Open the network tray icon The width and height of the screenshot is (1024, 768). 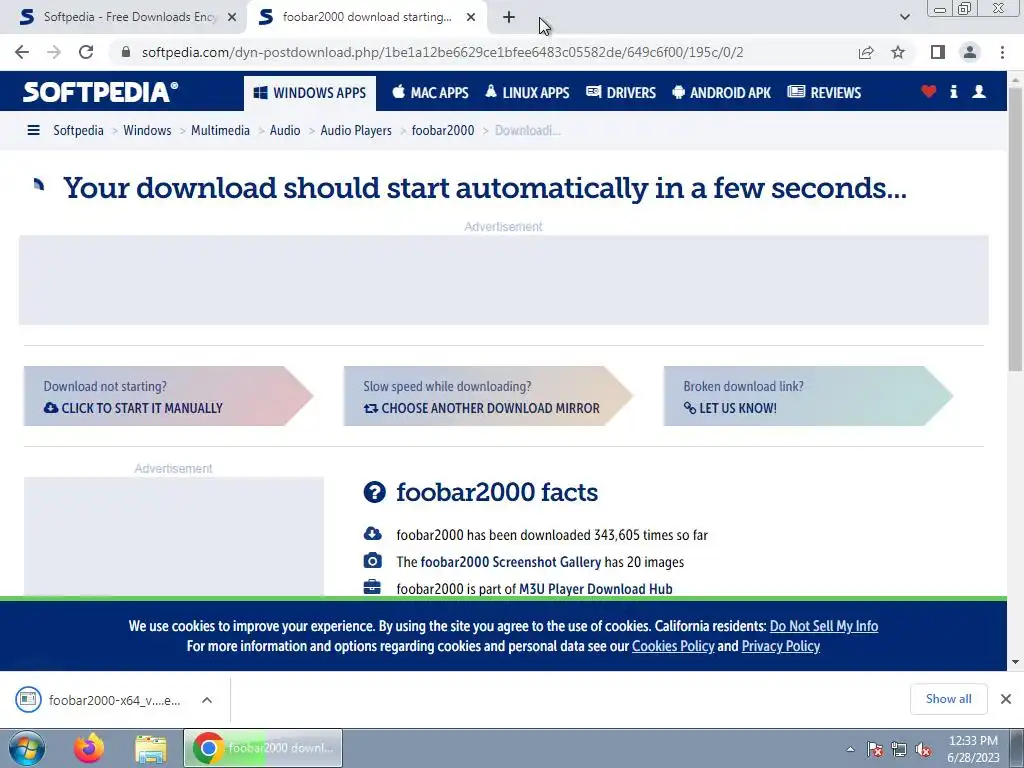[x=899, y=749]
